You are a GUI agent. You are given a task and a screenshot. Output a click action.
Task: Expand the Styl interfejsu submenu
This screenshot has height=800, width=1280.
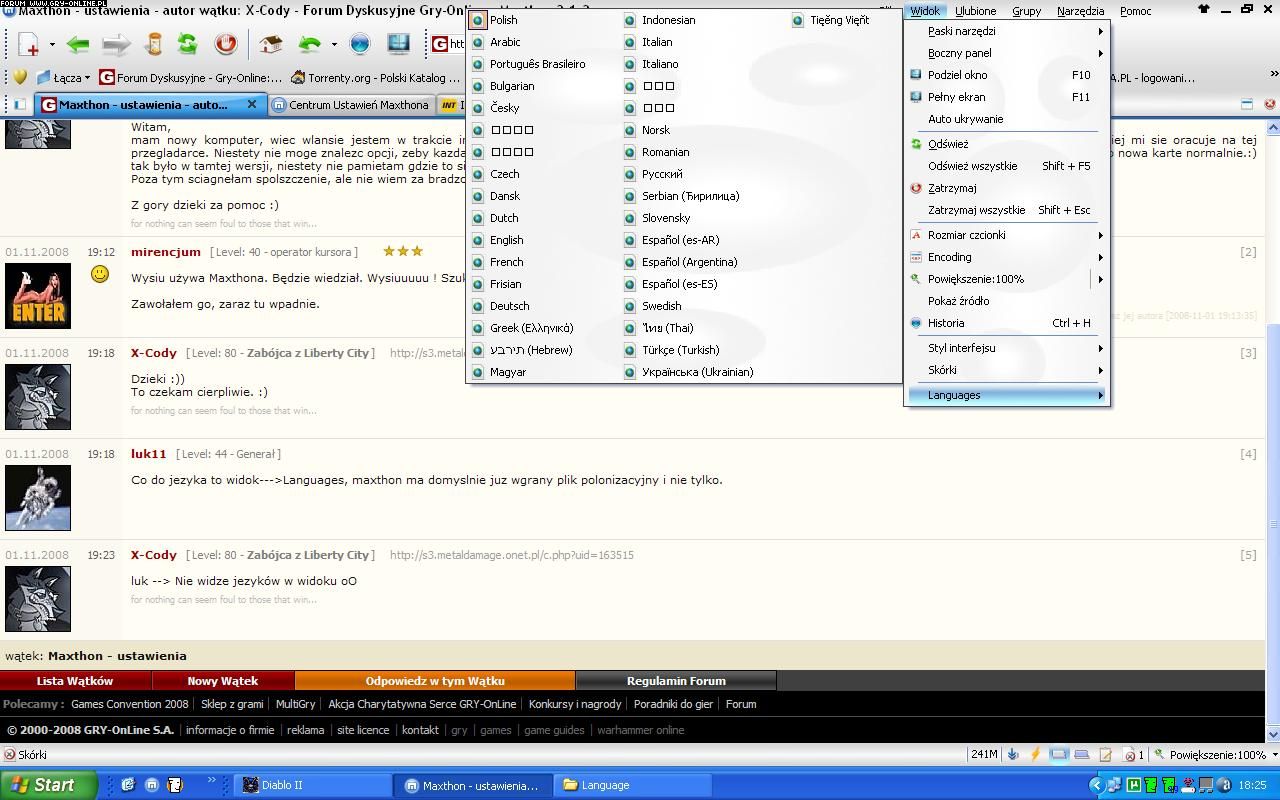[1007, 348]
